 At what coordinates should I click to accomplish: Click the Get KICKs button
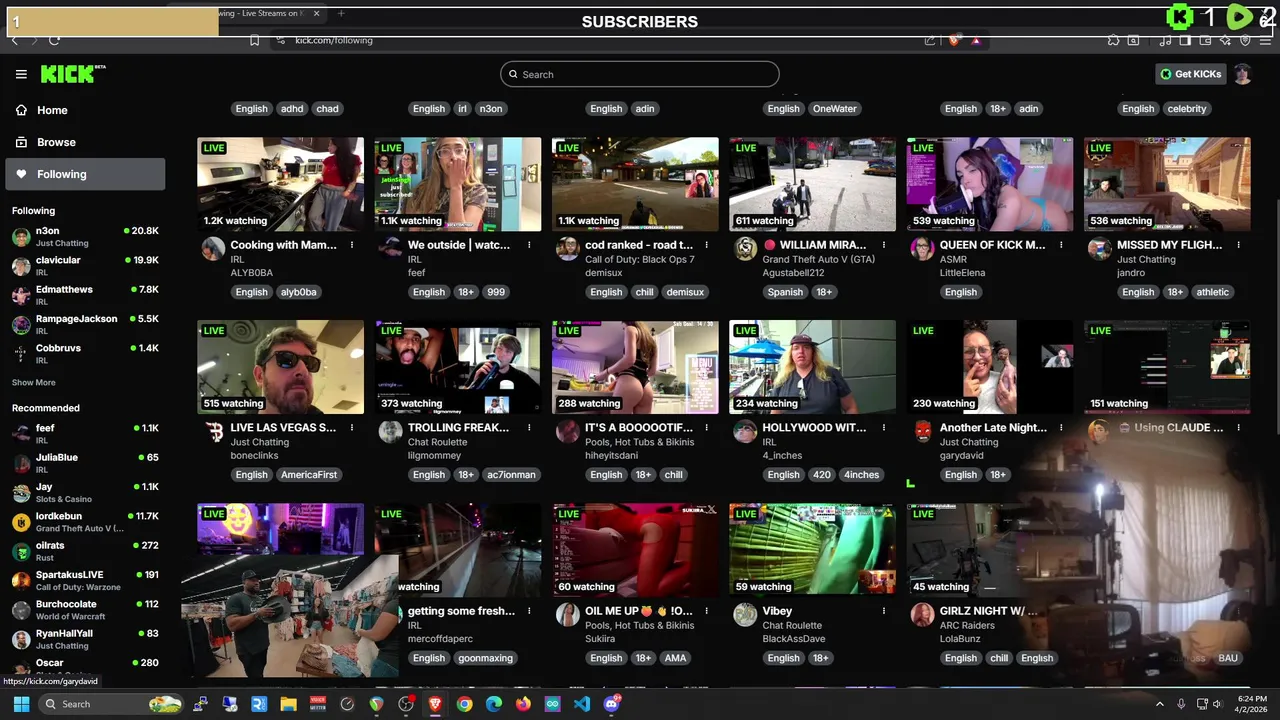[1190, 74]
